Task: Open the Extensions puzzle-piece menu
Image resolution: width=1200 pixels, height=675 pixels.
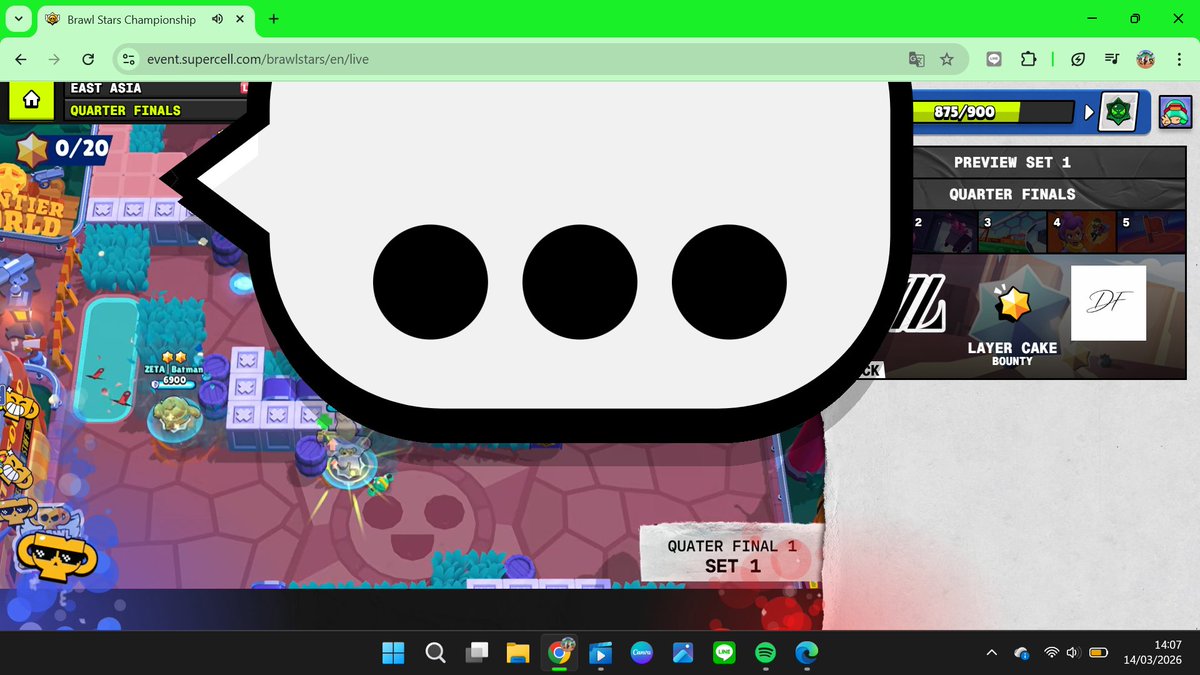Action: pos(1029,59)
